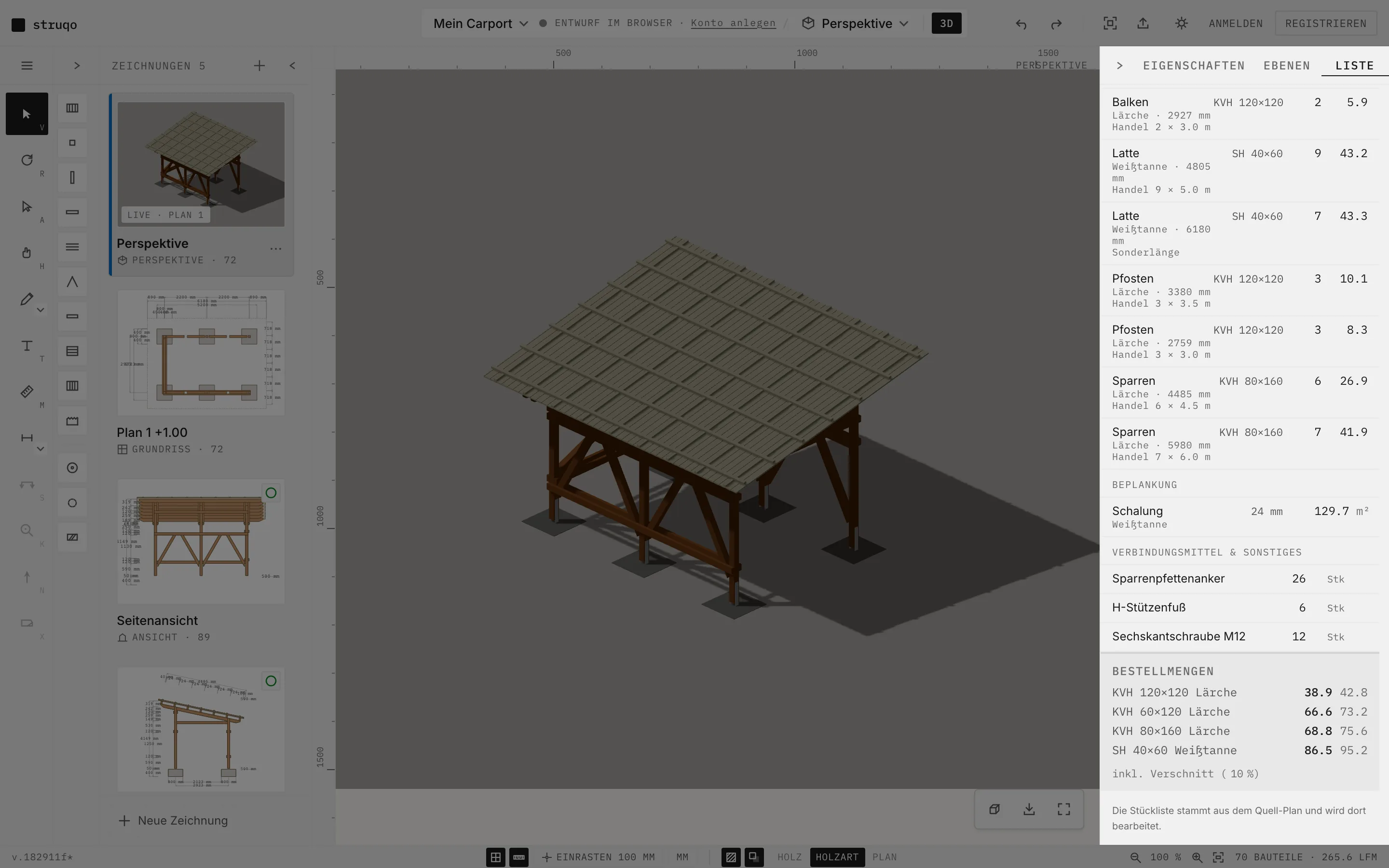Zoom in with the plus magnifier
Image resolution: width=1389 pixels, height=868 pixels.
point(1197,857)
